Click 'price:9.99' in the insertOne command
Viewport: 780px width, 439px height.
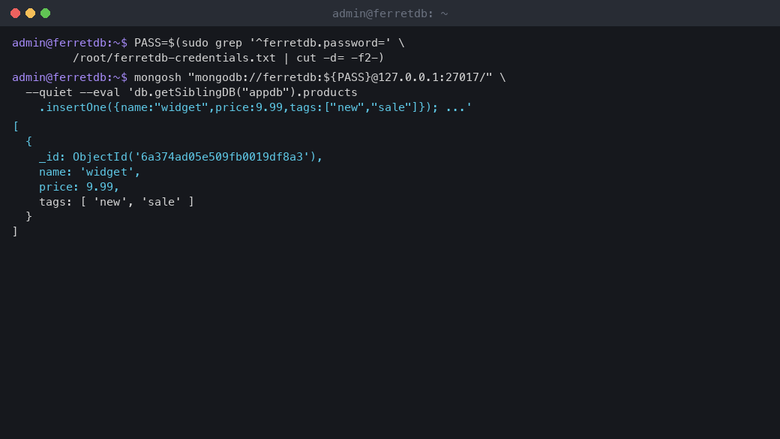pyautogui.click(x=249, y=107)
